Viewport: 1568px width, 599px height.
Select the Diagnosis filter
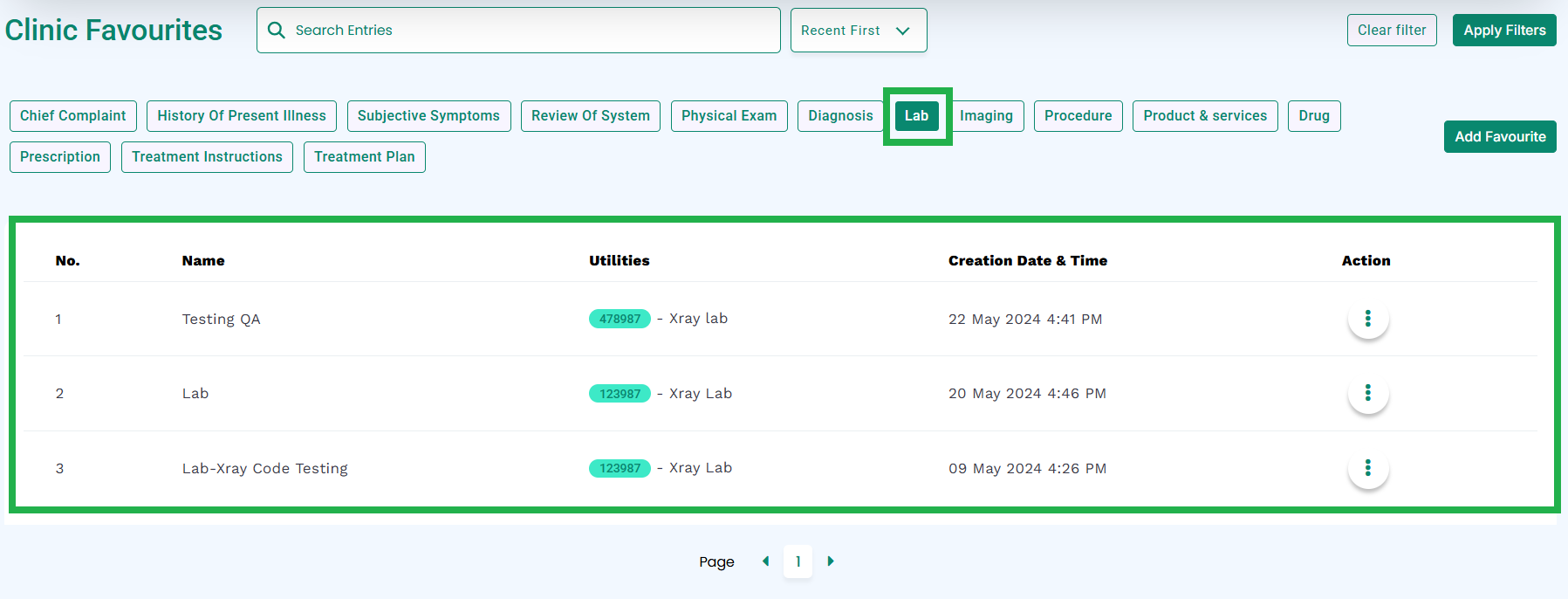point(840,116)
